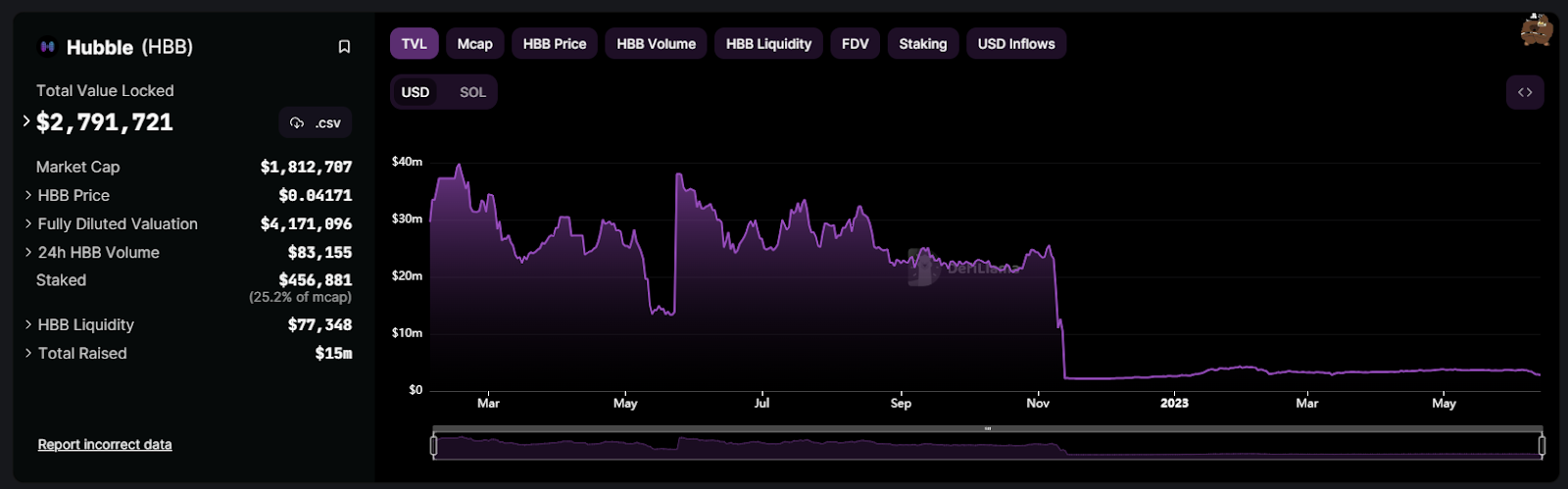Select the 24h volume value $83,155

(319, 252)
